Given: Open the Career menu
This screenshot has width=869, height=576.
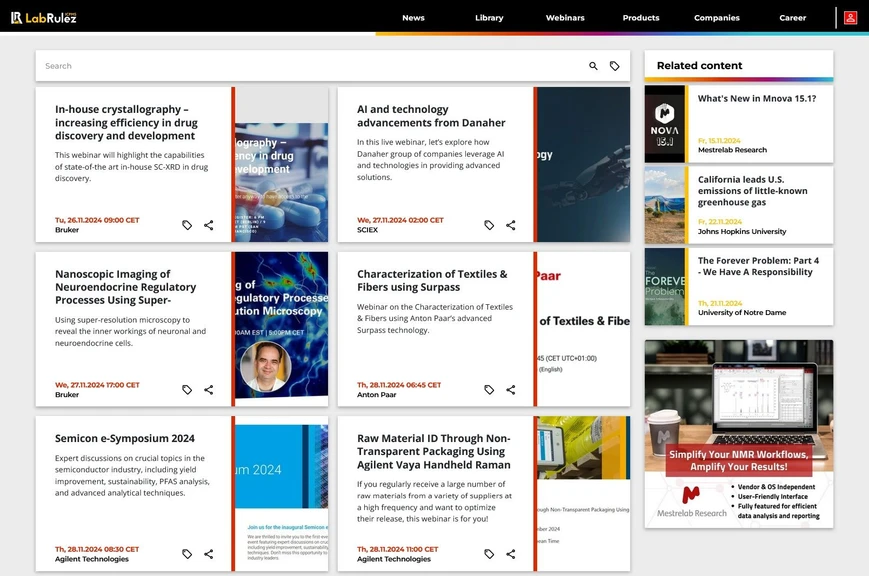Looking at the screenshot, I should (793, 18).
